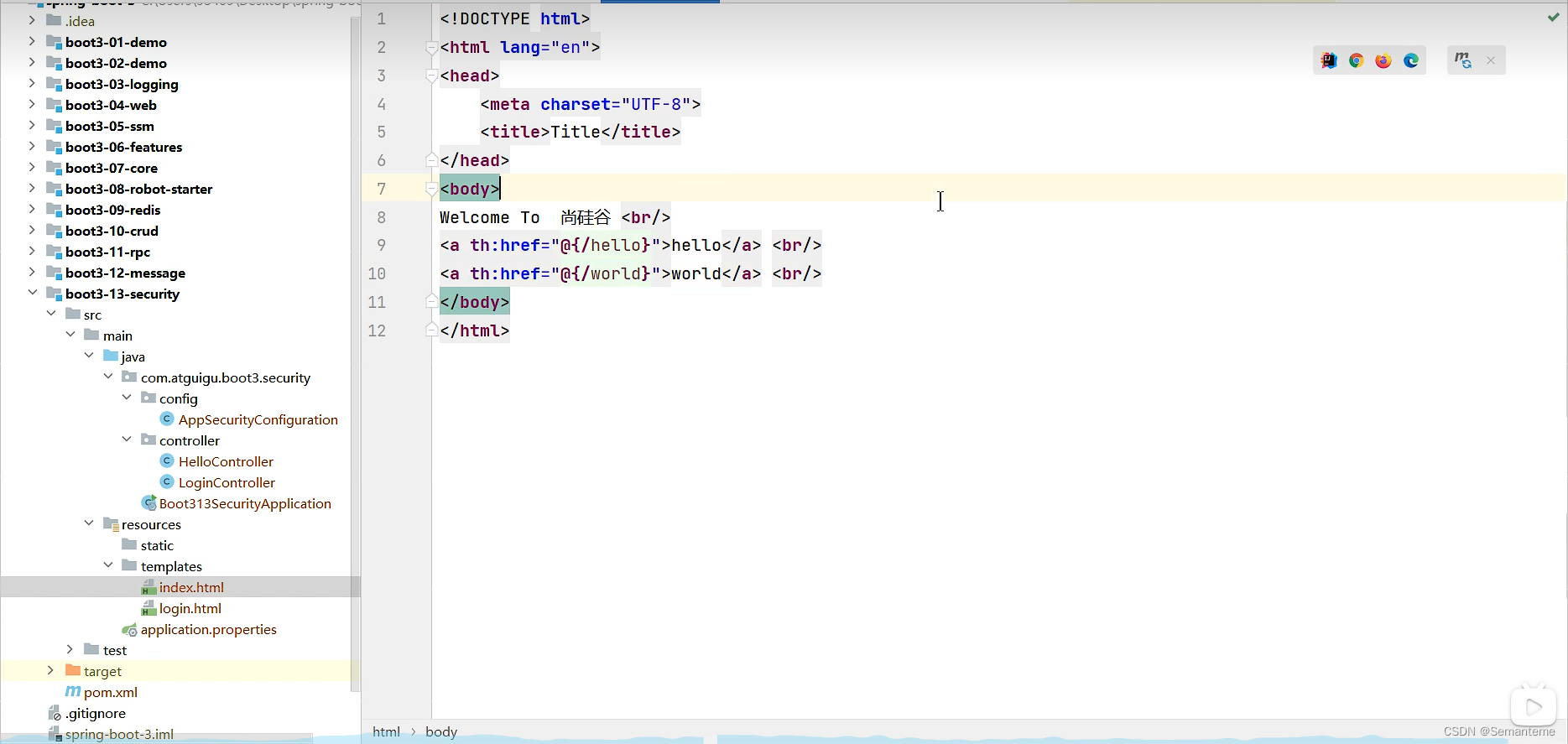Screen dimensions: 1568x744
Task: Open preview in IntelliJ built-in browser icon
Action: (1329, 60)
